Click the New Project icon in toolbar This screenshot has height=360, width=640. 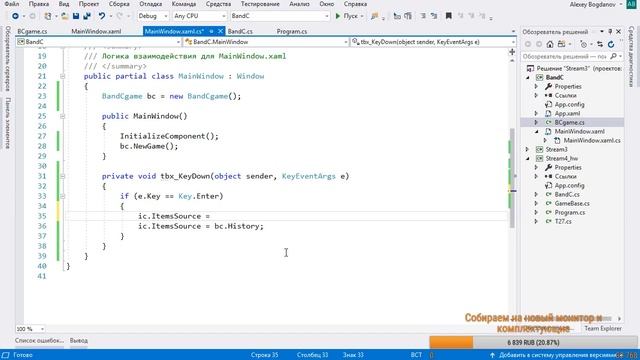tap(48, 16)
